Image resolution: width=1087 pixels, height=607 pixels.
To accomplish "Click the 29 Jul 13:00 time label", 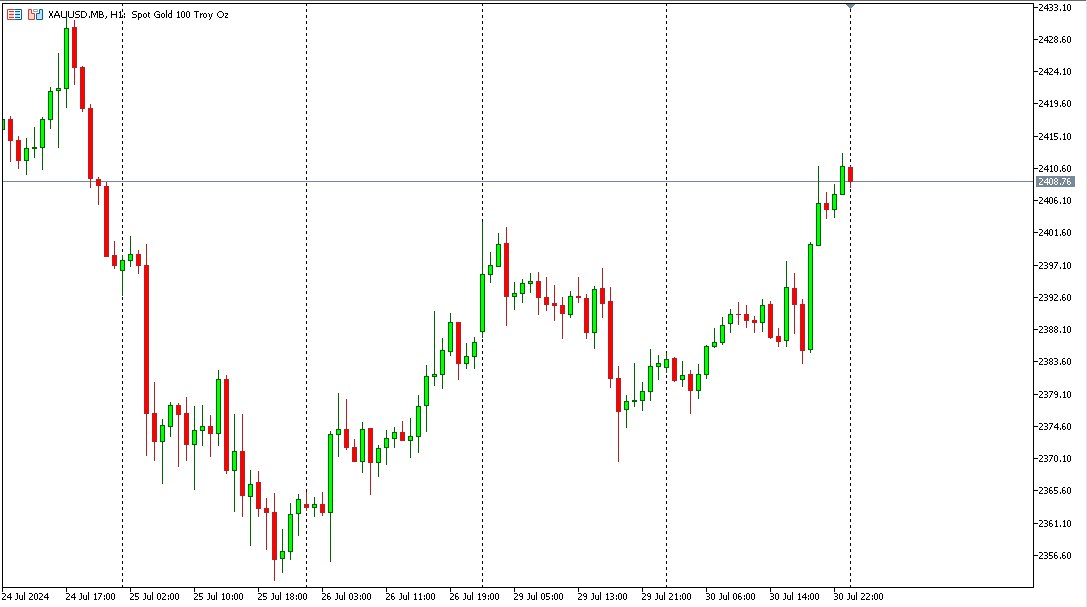I will 602,597.
